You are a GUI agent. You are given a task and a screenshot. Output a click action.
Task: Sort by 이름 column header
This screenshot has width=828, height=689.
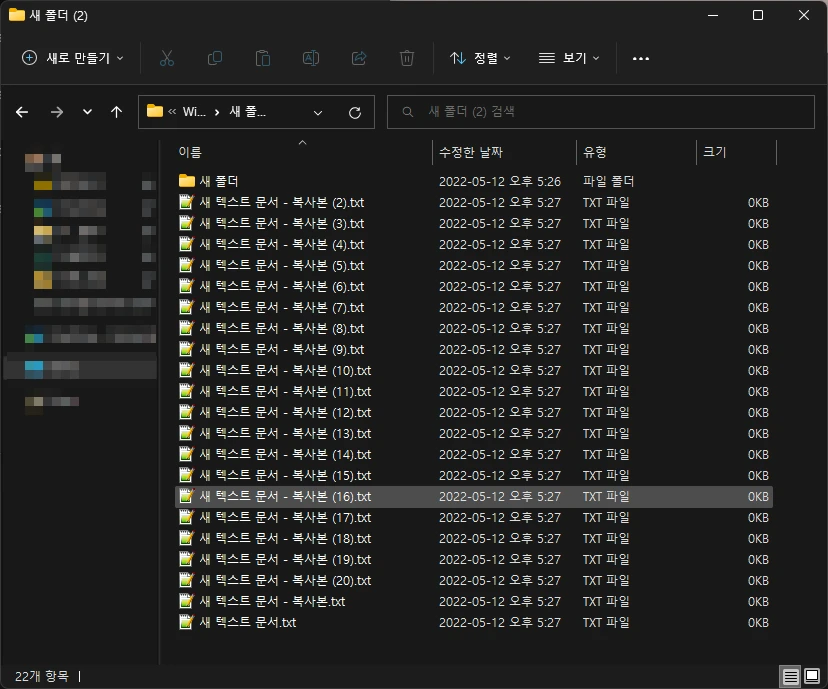point(190,152)
